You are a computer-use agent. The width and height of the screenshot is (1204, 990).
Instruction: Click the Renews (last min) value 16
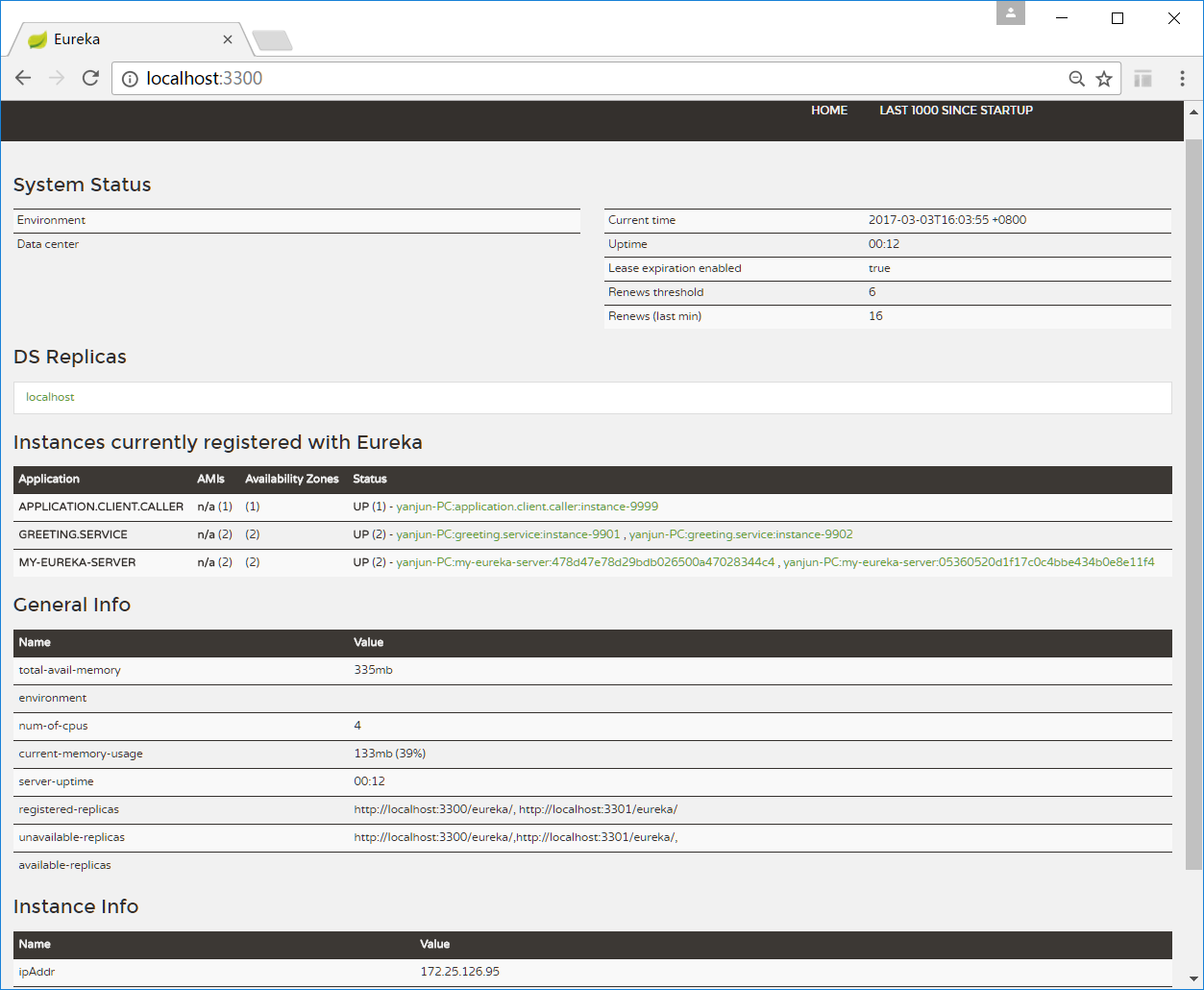875,316
